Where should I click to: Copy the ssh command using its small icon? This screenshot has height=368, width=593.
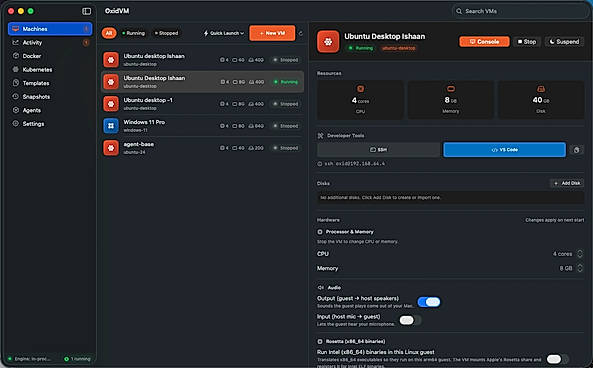[x=320, y=164]
